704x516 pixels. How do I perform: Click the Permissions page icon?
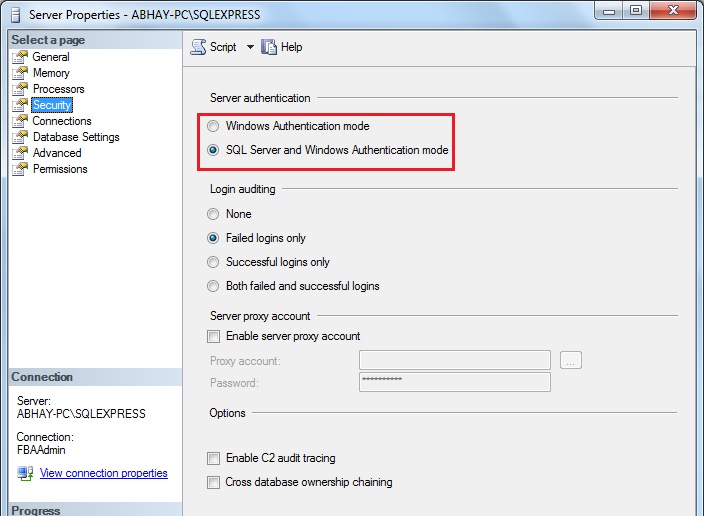[20, 169]
